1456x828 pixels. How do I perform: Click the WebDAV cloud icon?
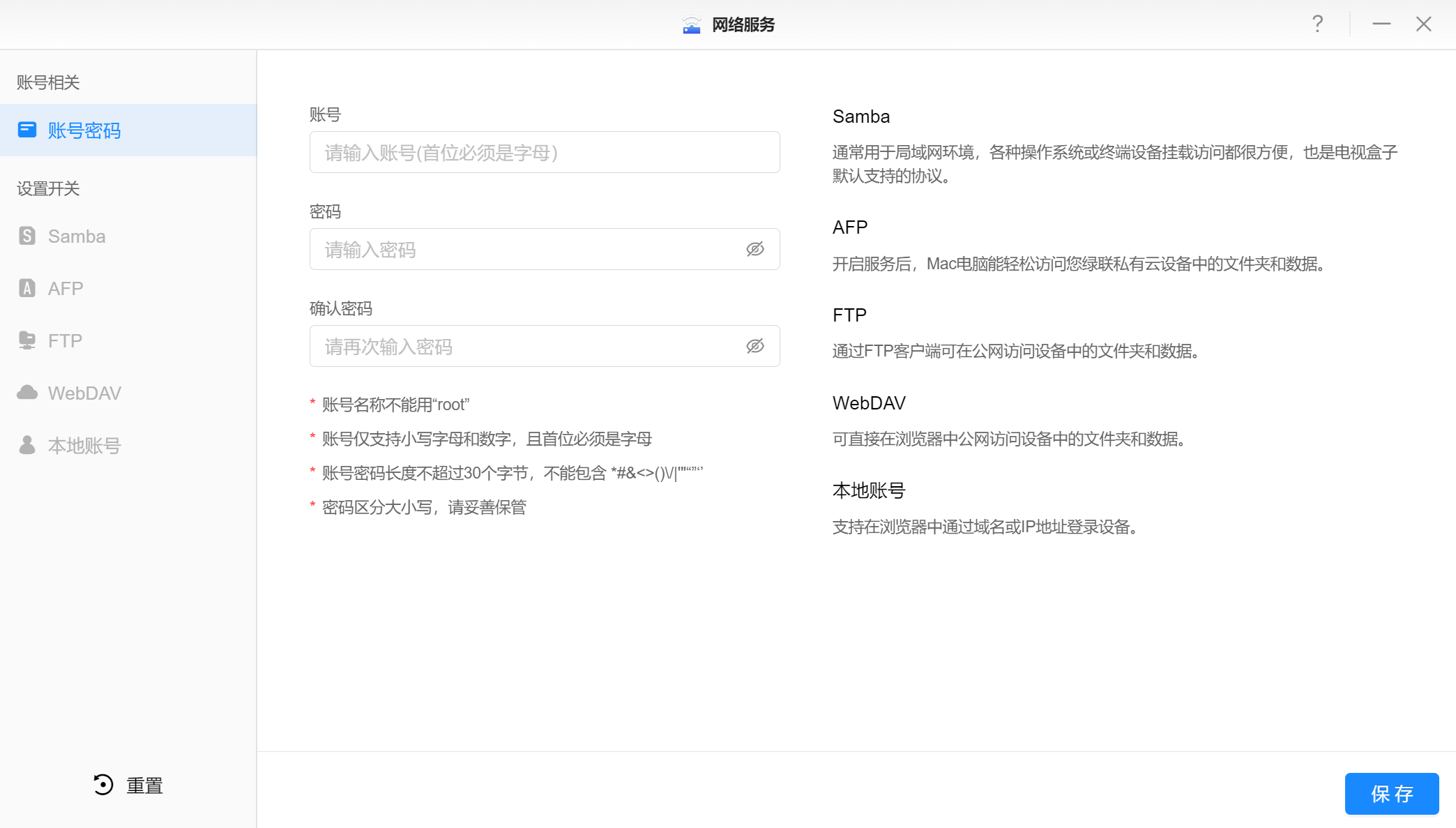click(27, 393)
